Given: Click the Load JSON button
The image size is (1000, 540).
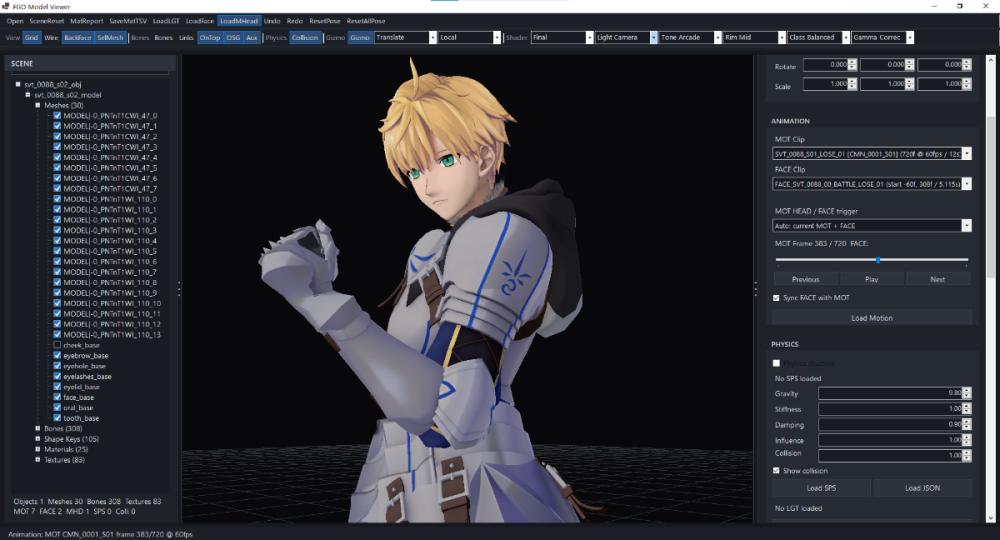Looking at the screenshot, I should (922, 488).
